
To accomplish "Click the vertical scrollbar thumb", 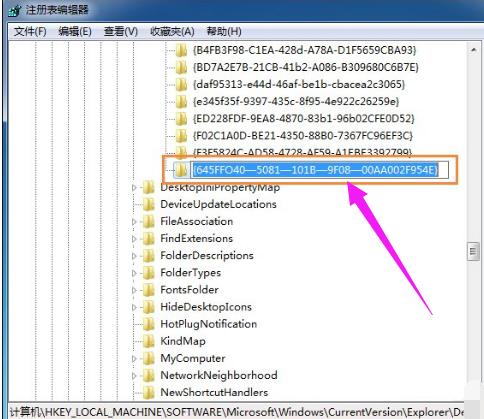I will (473, 251).
